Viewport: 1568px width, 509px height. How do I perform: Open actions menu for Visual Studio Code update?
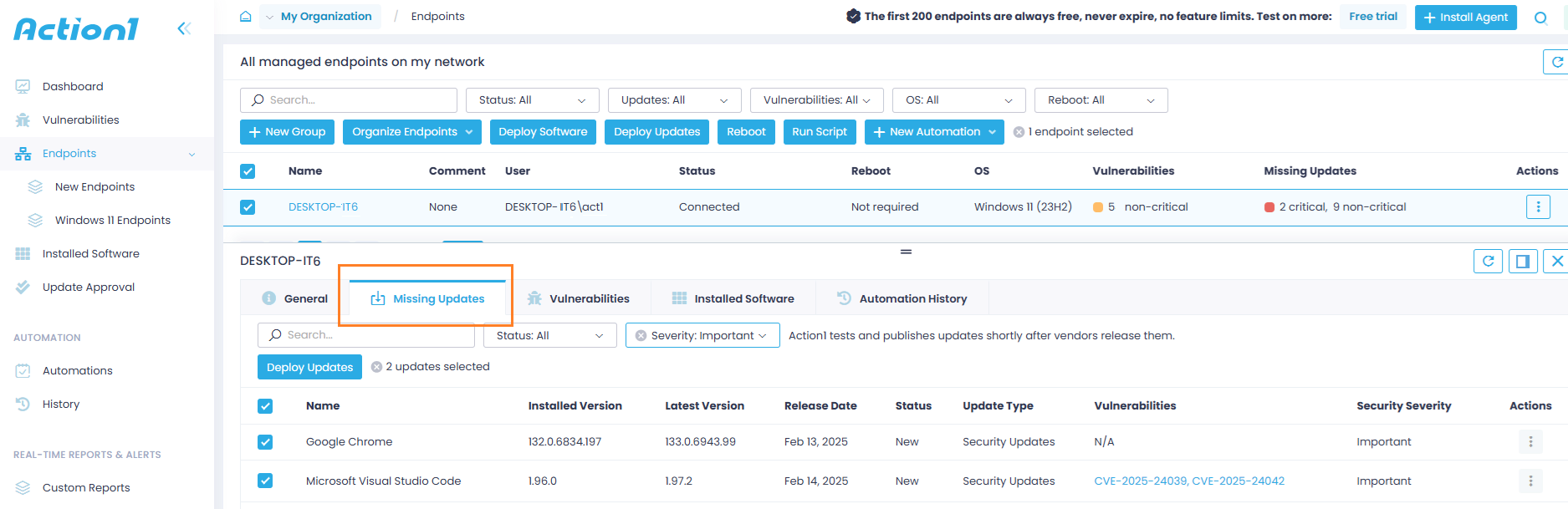click(x=1530, y=481)
